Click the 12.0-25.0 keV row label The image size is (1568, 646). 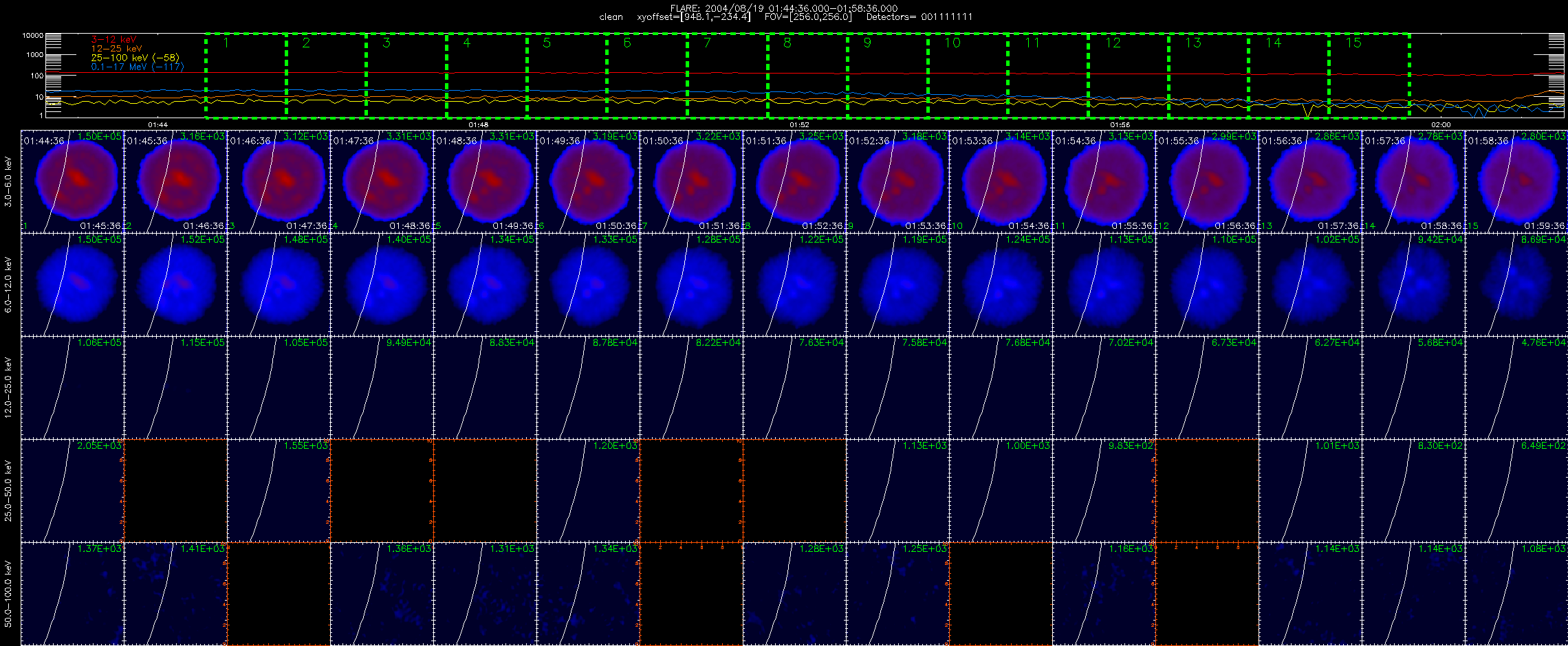[x=8, y=388]
